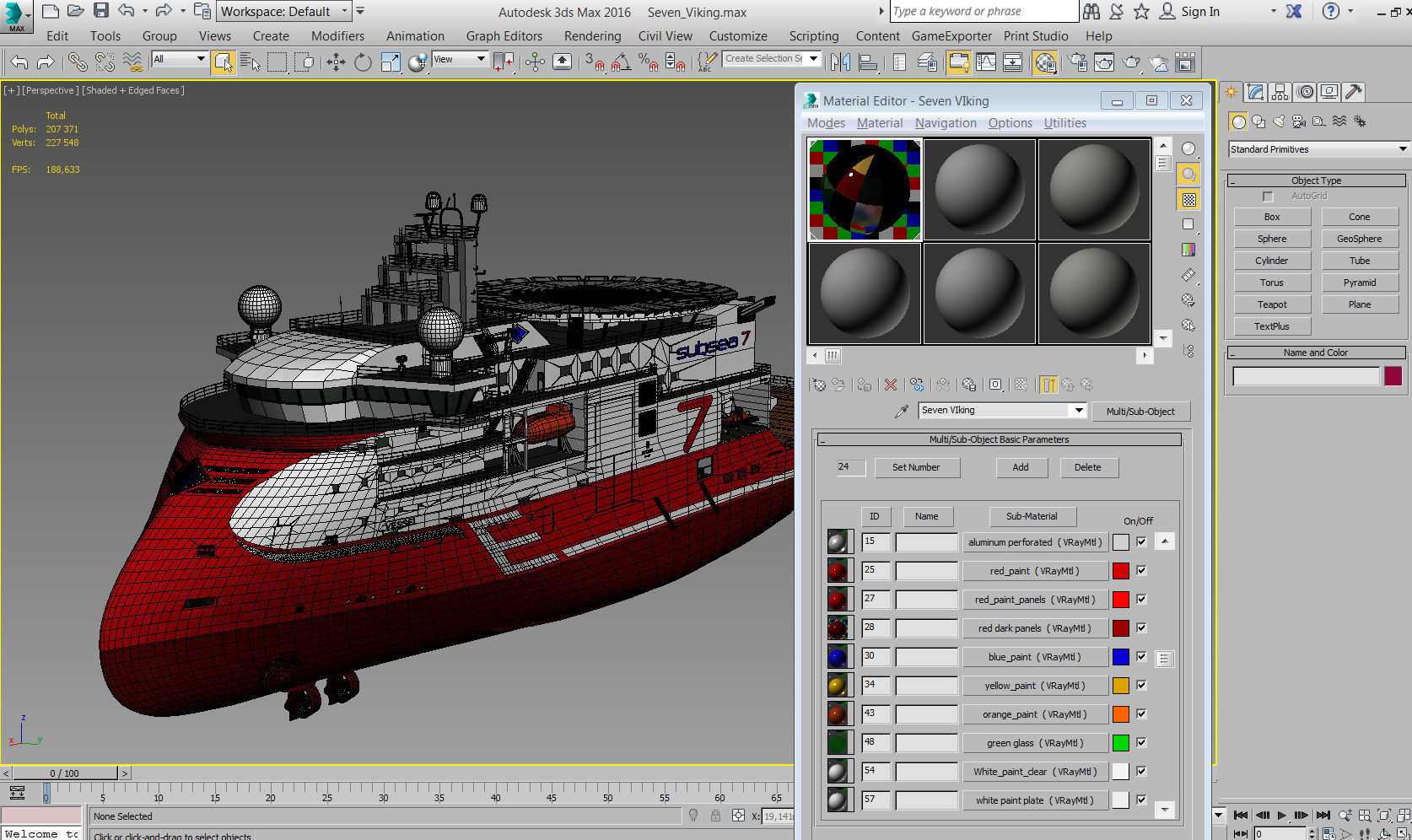Click the Render Production teapot icon

tap(1131, 62)
